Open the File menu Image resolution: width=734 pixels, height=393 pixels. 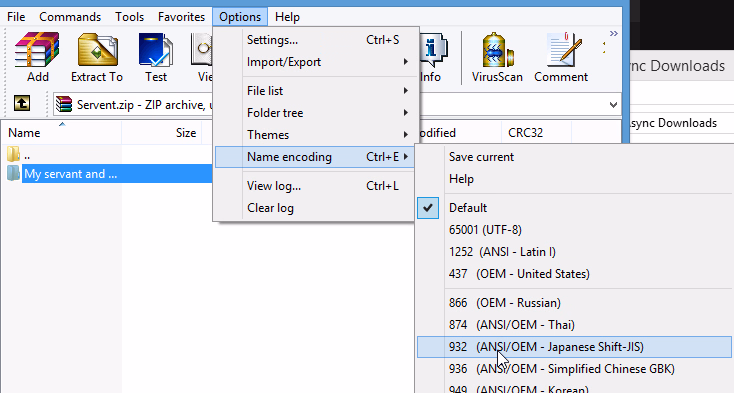pyautogui.click(x=16, y=17)
